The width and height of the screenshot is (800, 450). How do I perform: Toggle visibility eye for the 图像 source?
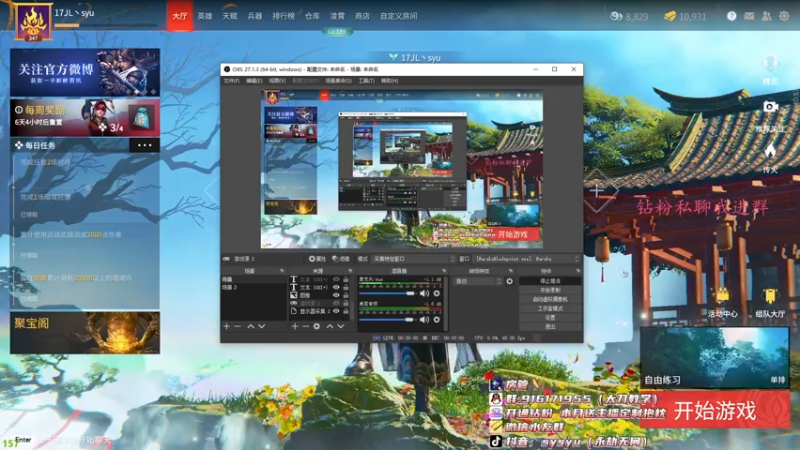(x=336, y=295)
